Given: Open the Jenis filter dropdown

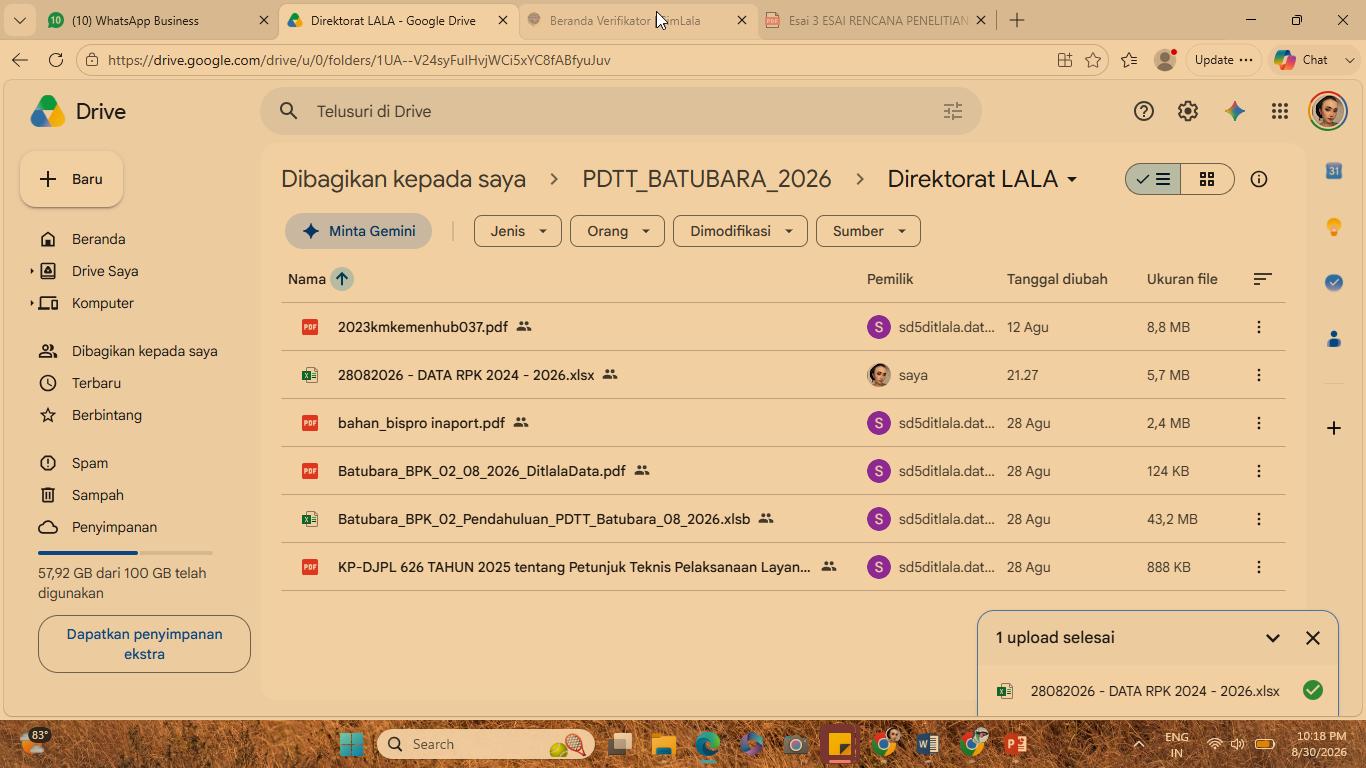Looking at the screenshot, I should 518,231.
